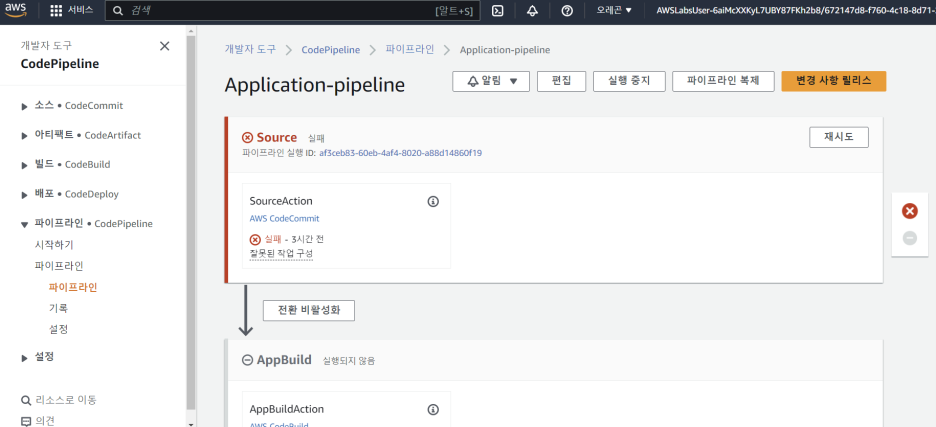Open CodePipeline breadcrumb link
This screenshot has width=936, height=427.
click(331, 50)
